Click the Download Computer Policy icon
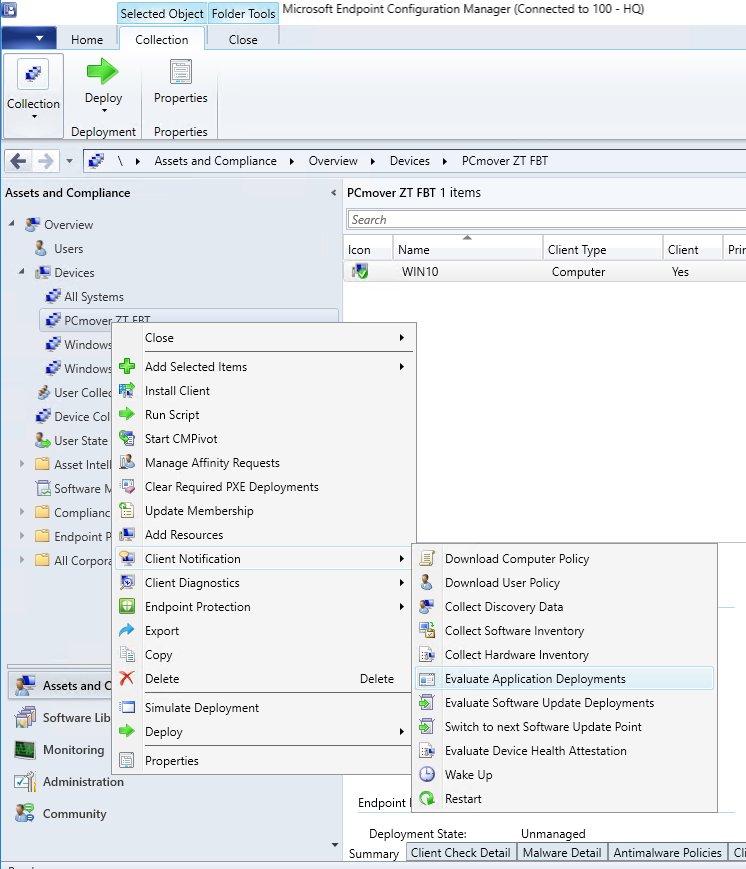Image resolution: width=746 pixels, height=869 pixels. pos(427,559)
